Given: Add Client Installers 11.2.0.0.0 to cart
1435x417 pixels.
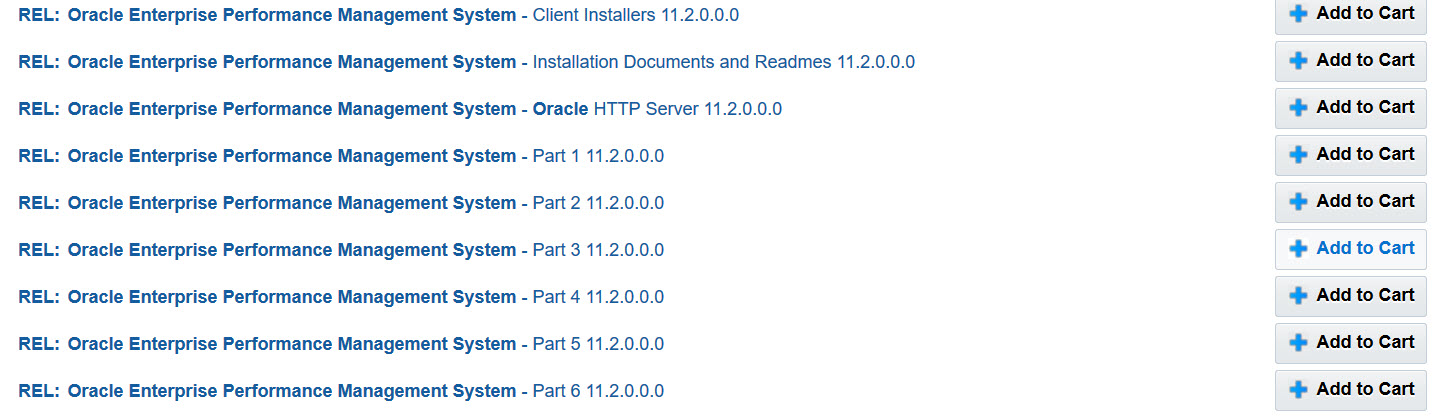Looking at the screenshot, I should [1351, 14].
